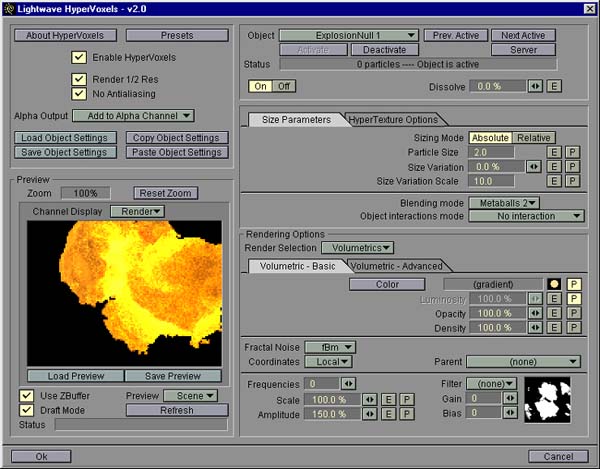
Task: Open the Filter (none) dropdown
Action: click(492, 384)
